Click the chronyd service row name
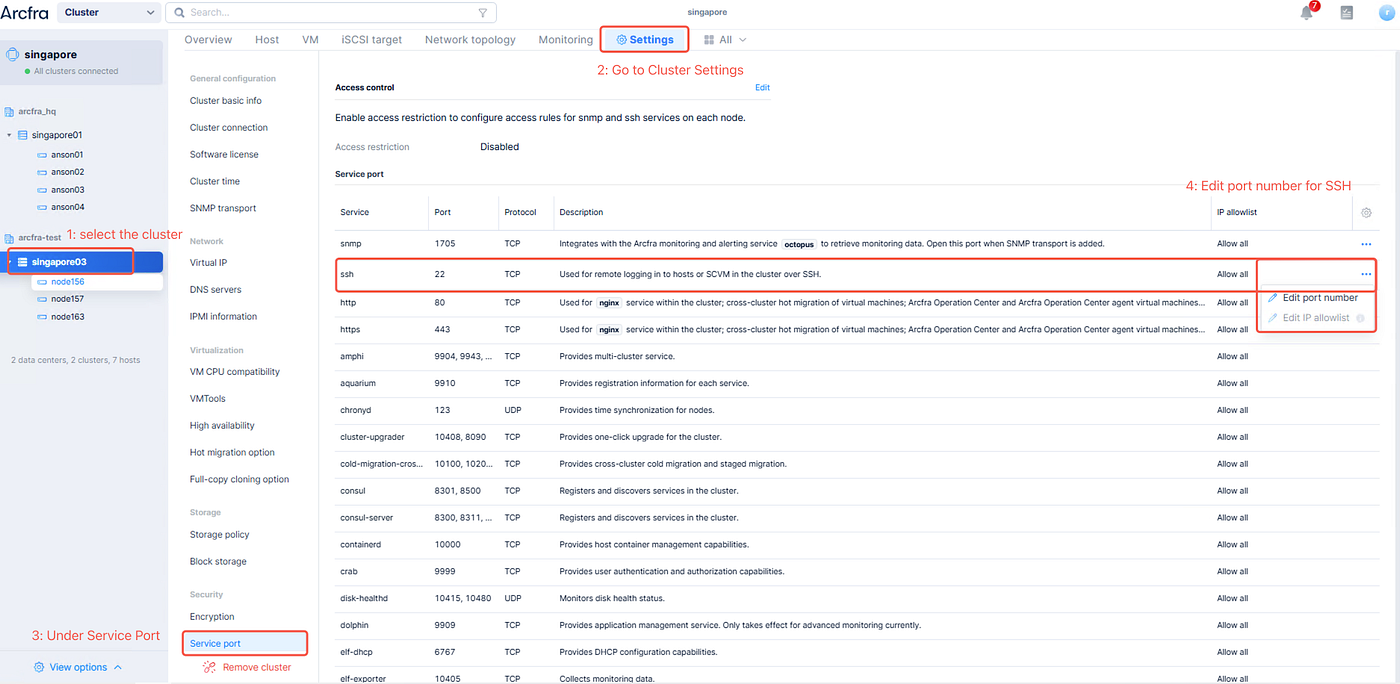The height and width of the screenshot is (684, 1400). pyautogui.click(x=357, y=410)
